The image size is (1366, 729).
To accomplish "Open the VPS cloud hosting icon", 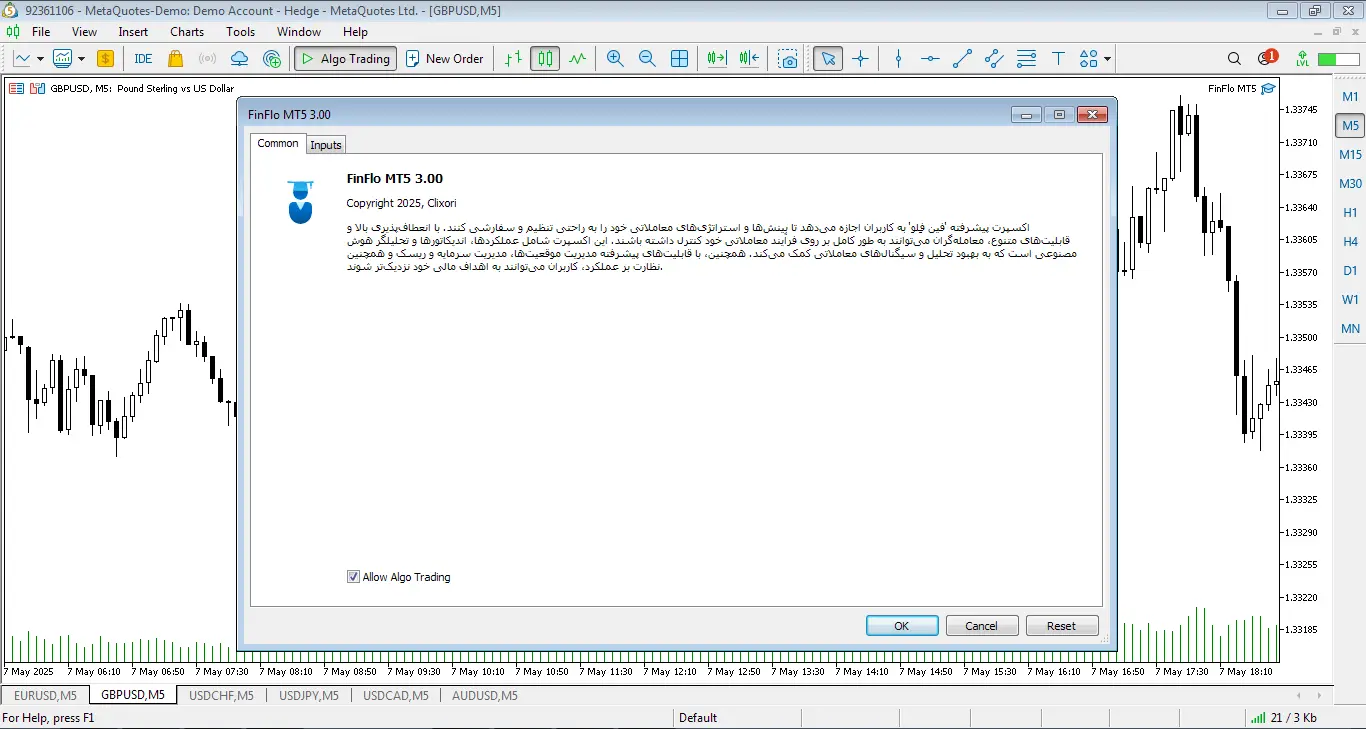I will (239, 59).
